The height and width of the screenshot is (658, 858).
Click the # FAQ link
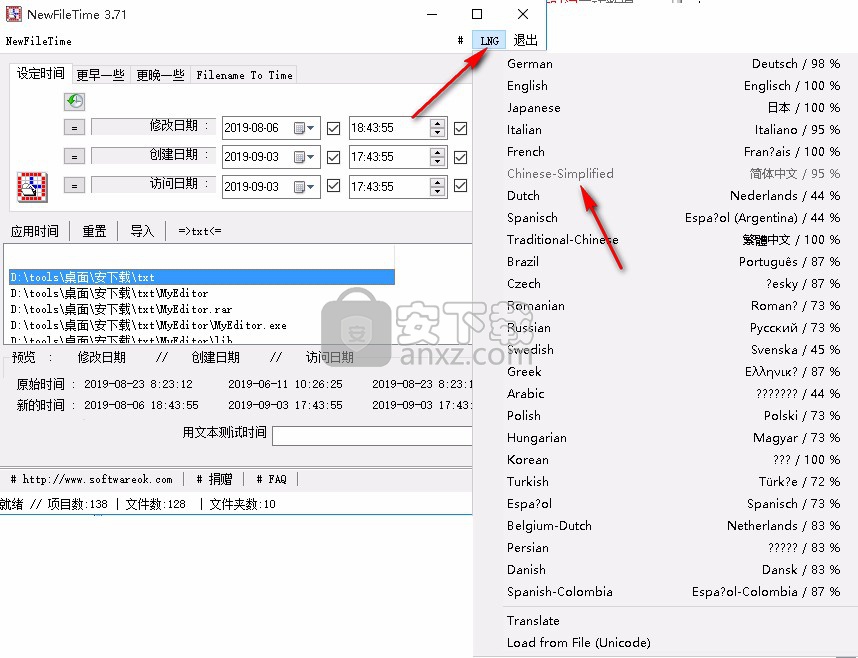(271, 480)
